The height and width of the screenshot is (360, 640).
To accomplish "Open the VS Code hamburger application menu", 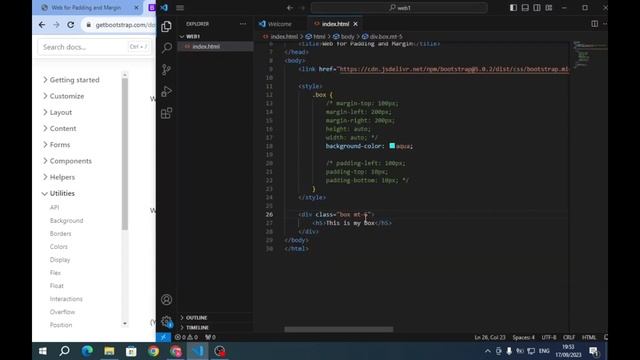I will point(180,8).
